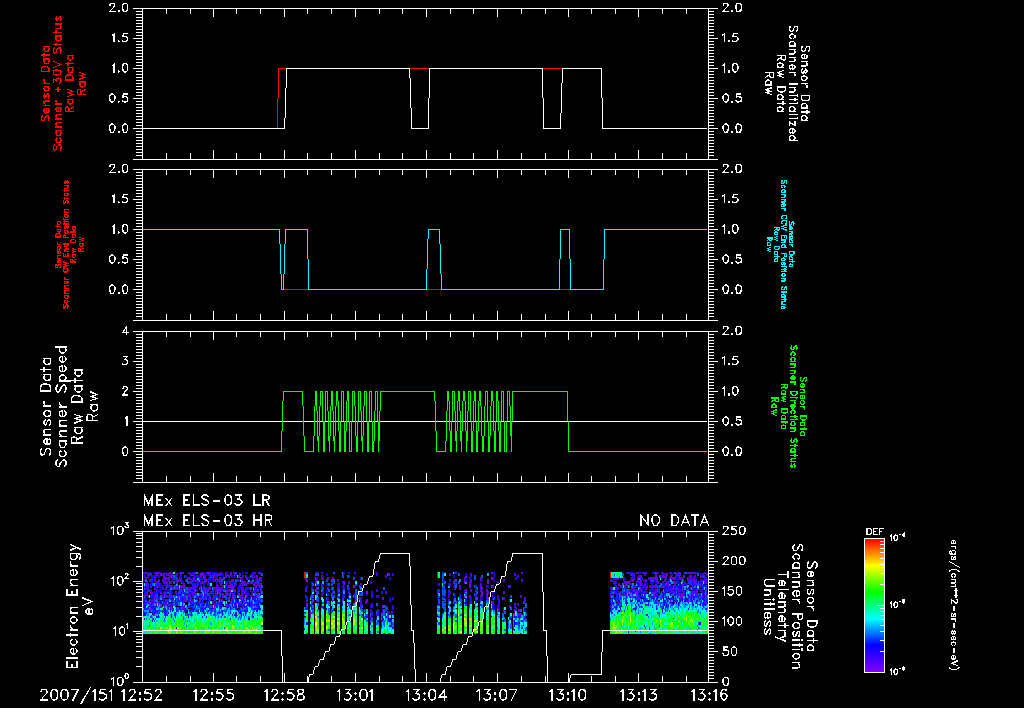Click the "13:07" time axis label

(497, 695)
